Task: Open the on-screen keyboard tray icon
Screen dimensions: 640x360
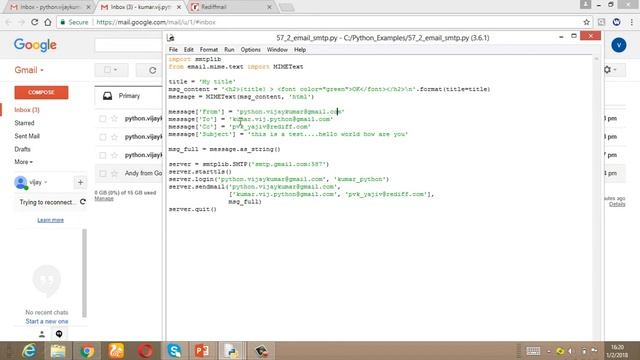Action: point(533,351)
